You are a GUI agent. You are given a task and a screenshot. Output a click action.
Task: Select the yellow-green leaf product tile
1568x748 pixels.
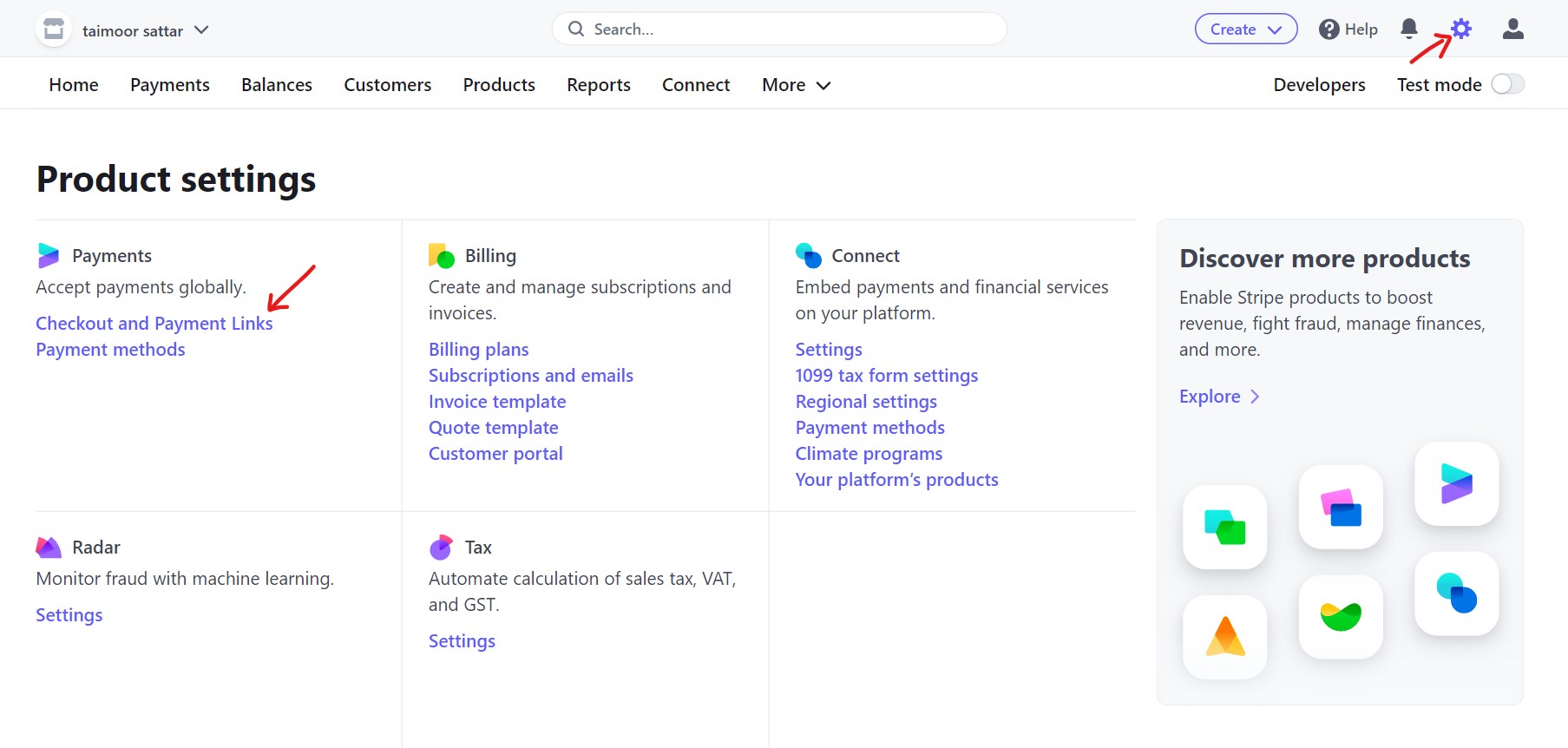pyautogui.click(x=1341, y=617)
